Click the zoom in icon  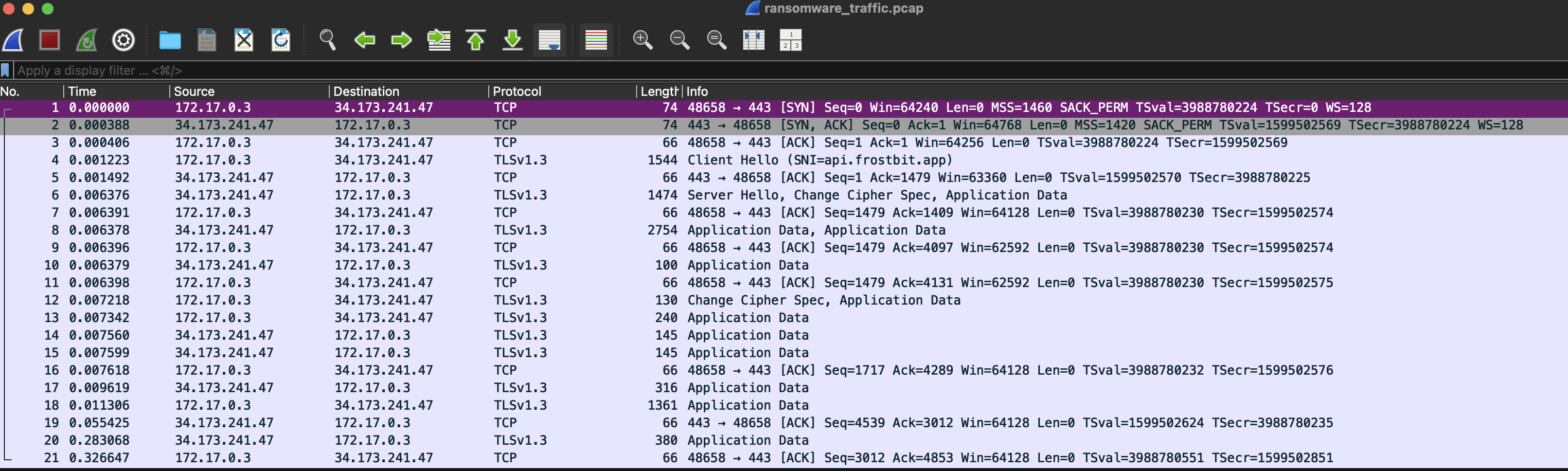(x=643, y=40)
